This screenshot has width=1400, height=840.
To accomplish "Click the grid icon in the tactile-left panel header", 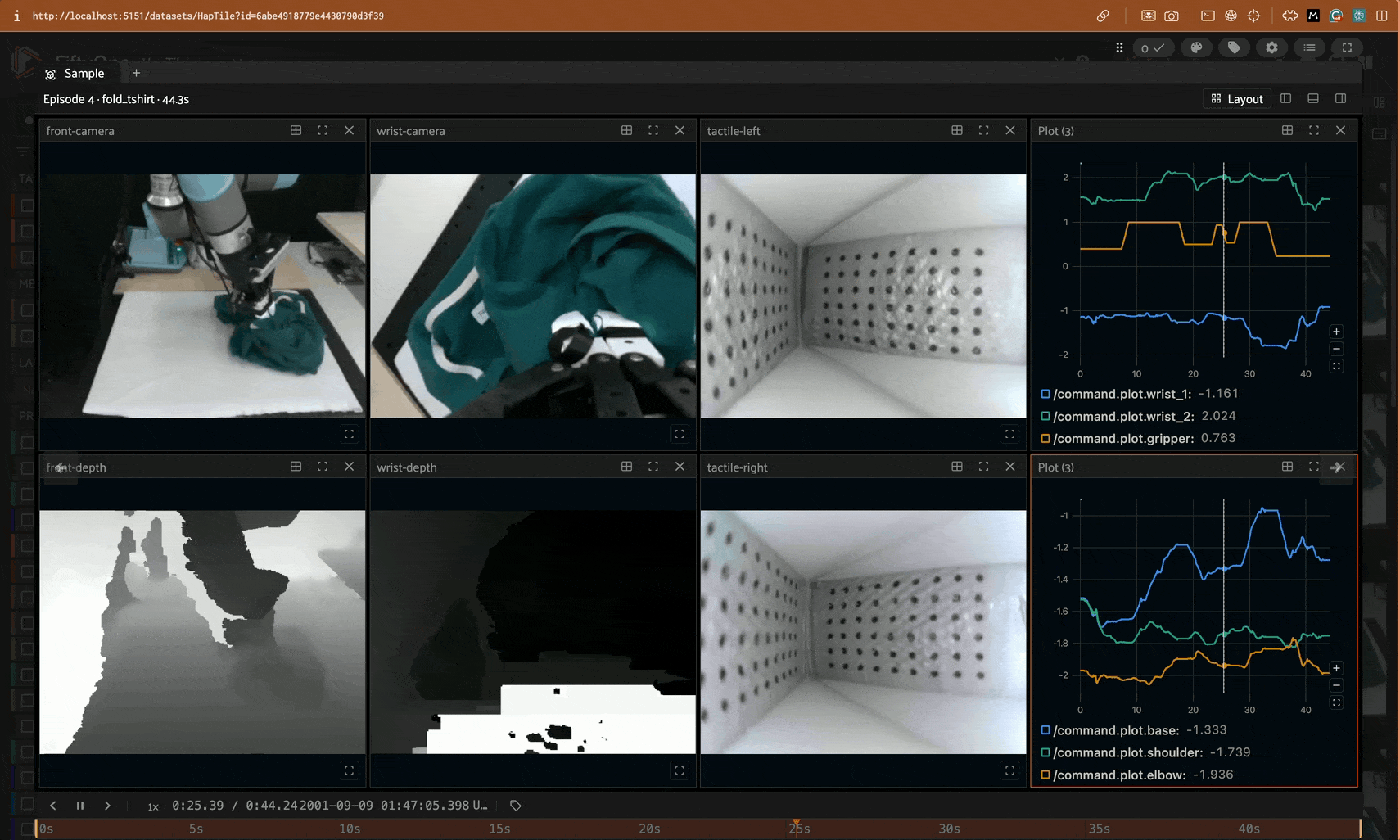I will (957, 130).
